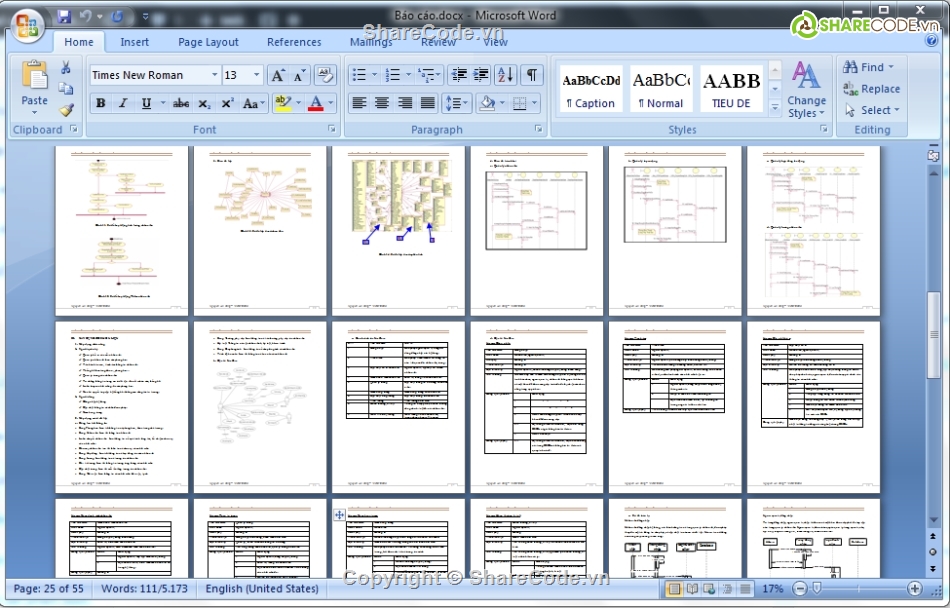The width and height of the screenshot is (950, 608).
Task: Open the font name dropdown
Action: (x=214, y=75)
